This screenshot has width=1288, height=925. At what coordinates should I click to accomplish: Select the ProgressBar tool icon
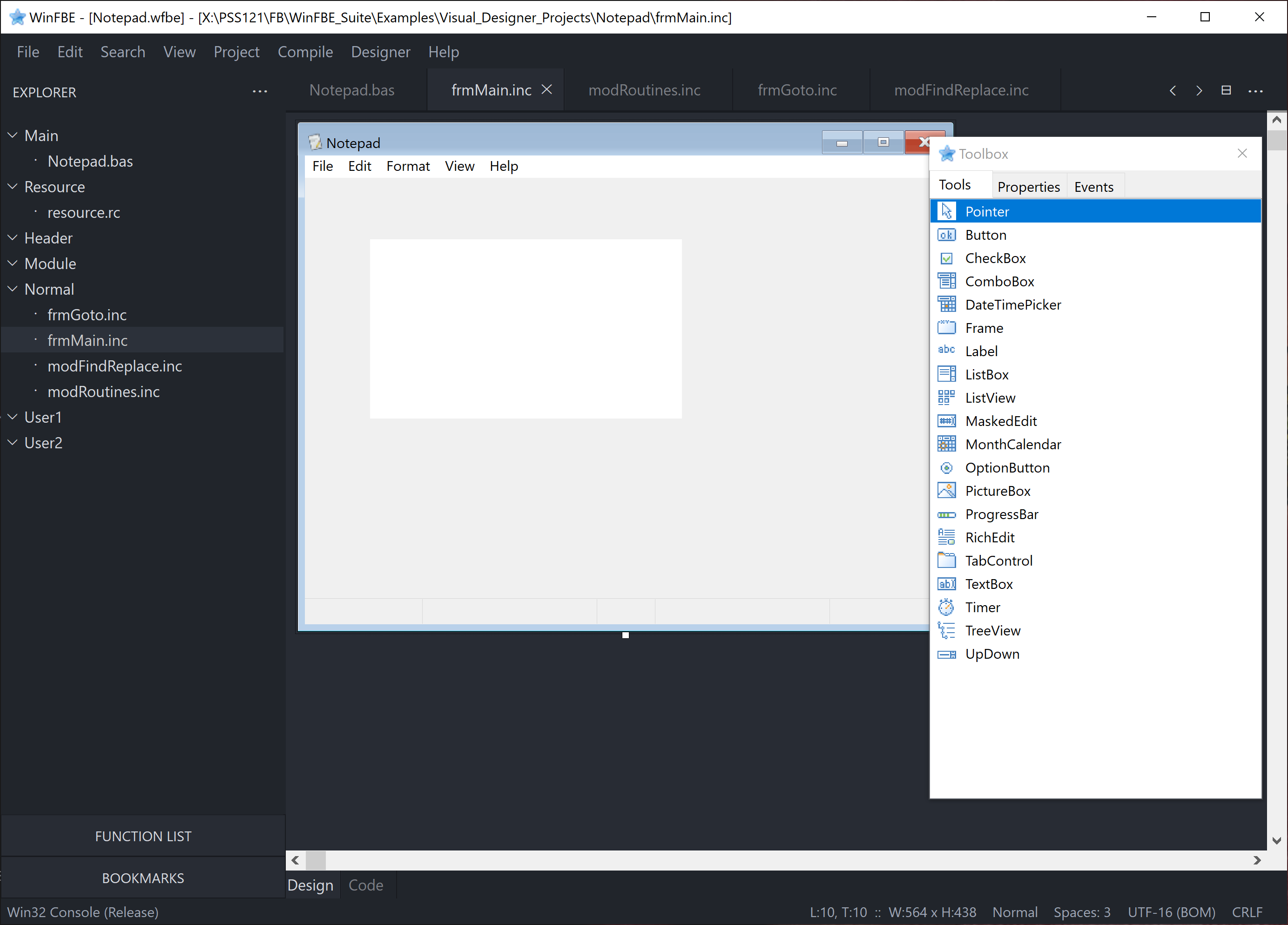coord(946,514)
